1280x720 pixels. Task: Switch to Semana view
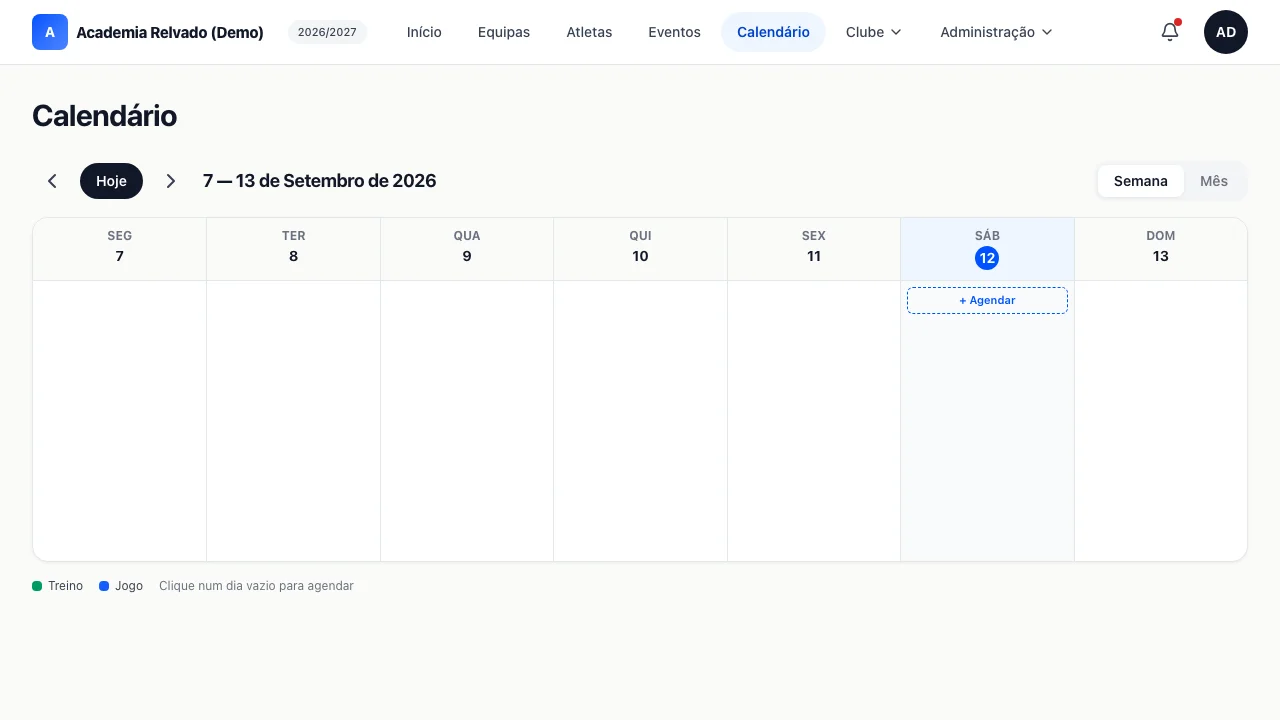coord(1141,181)
